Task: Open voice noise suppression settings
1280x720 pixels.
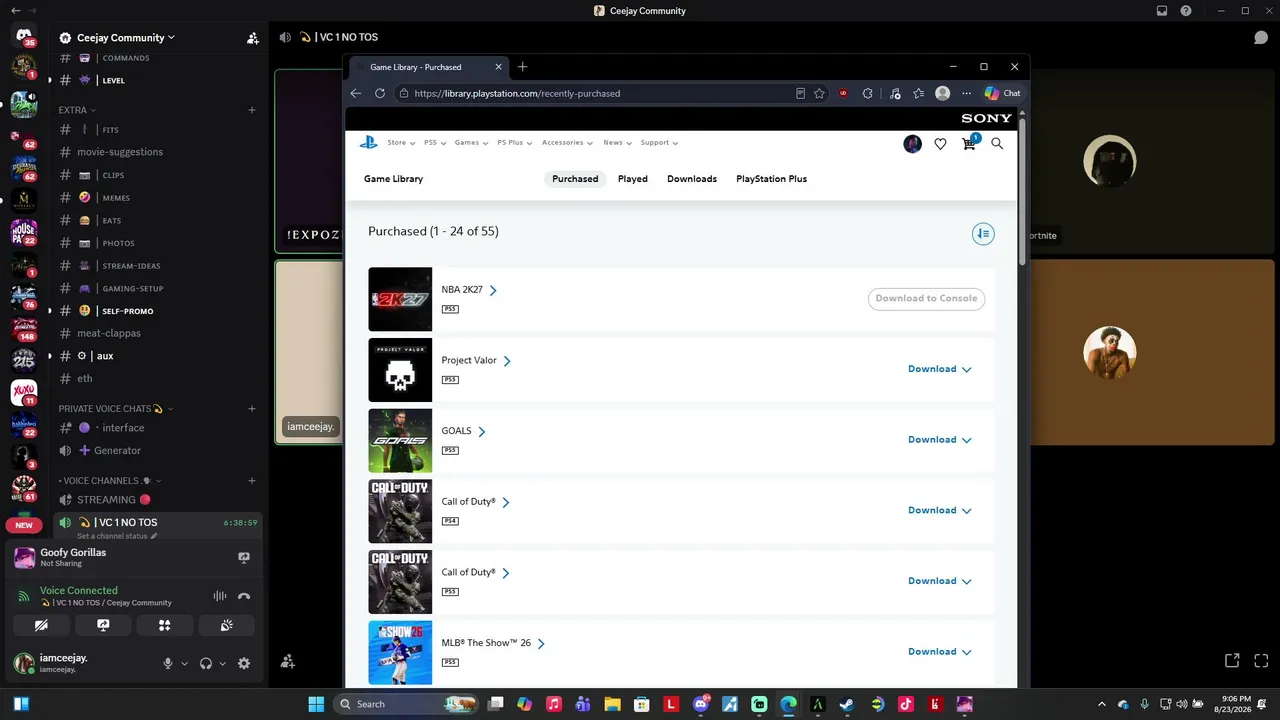Action: point(220,596)
